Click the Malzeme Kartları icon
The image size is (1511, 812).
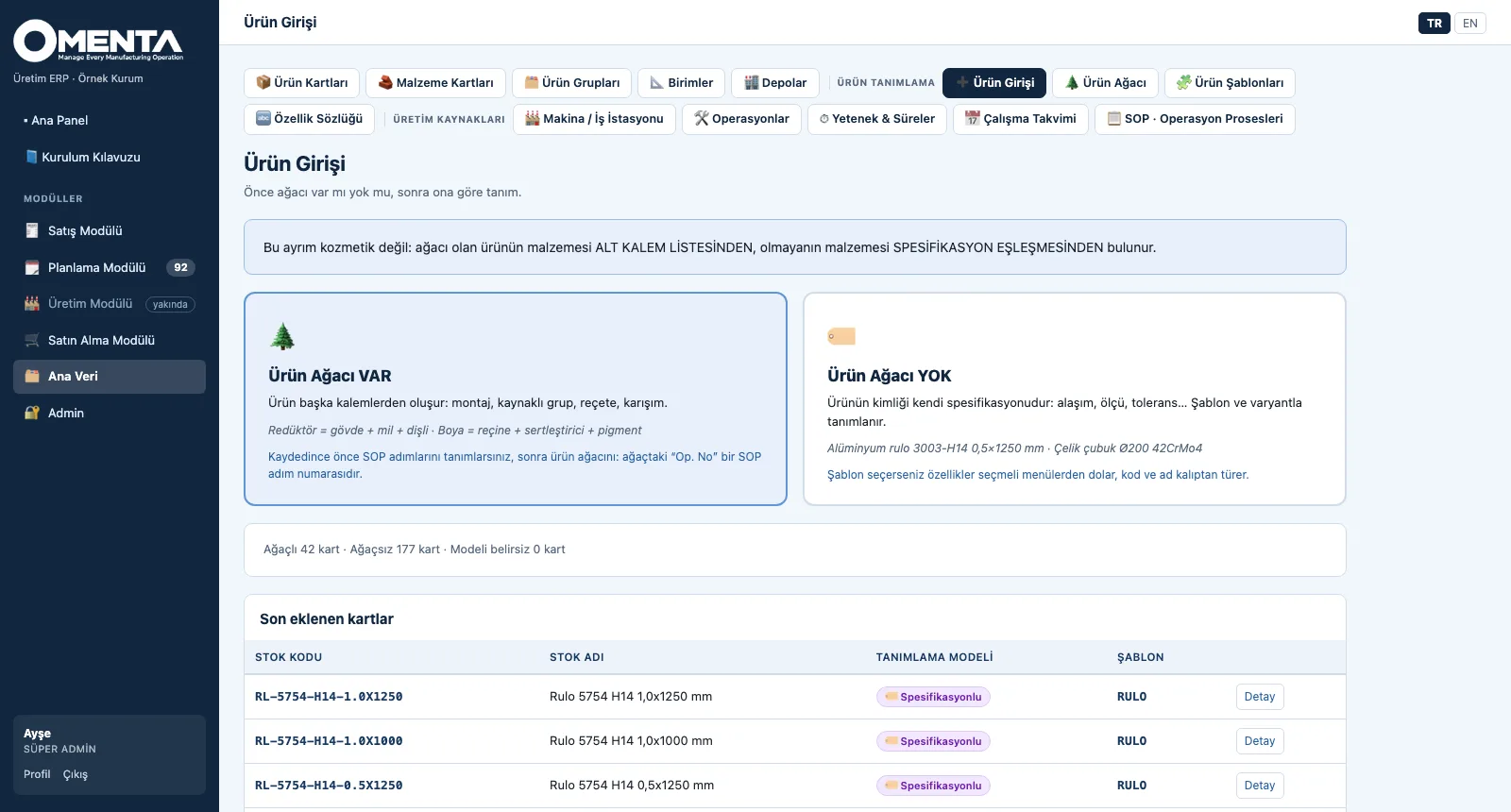[x=385, y=82]
